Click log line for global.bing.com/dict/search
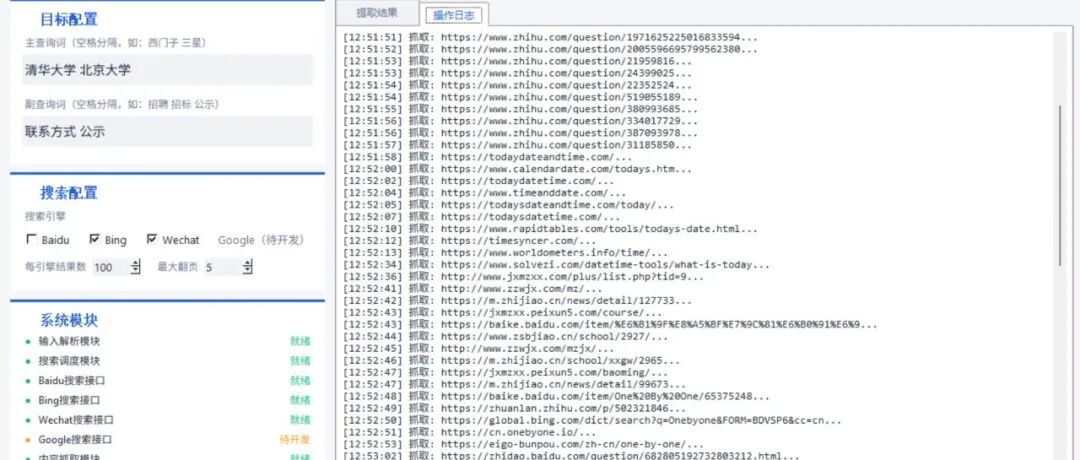The height and width of the screenshot is (460, 1080). point(592,420)
